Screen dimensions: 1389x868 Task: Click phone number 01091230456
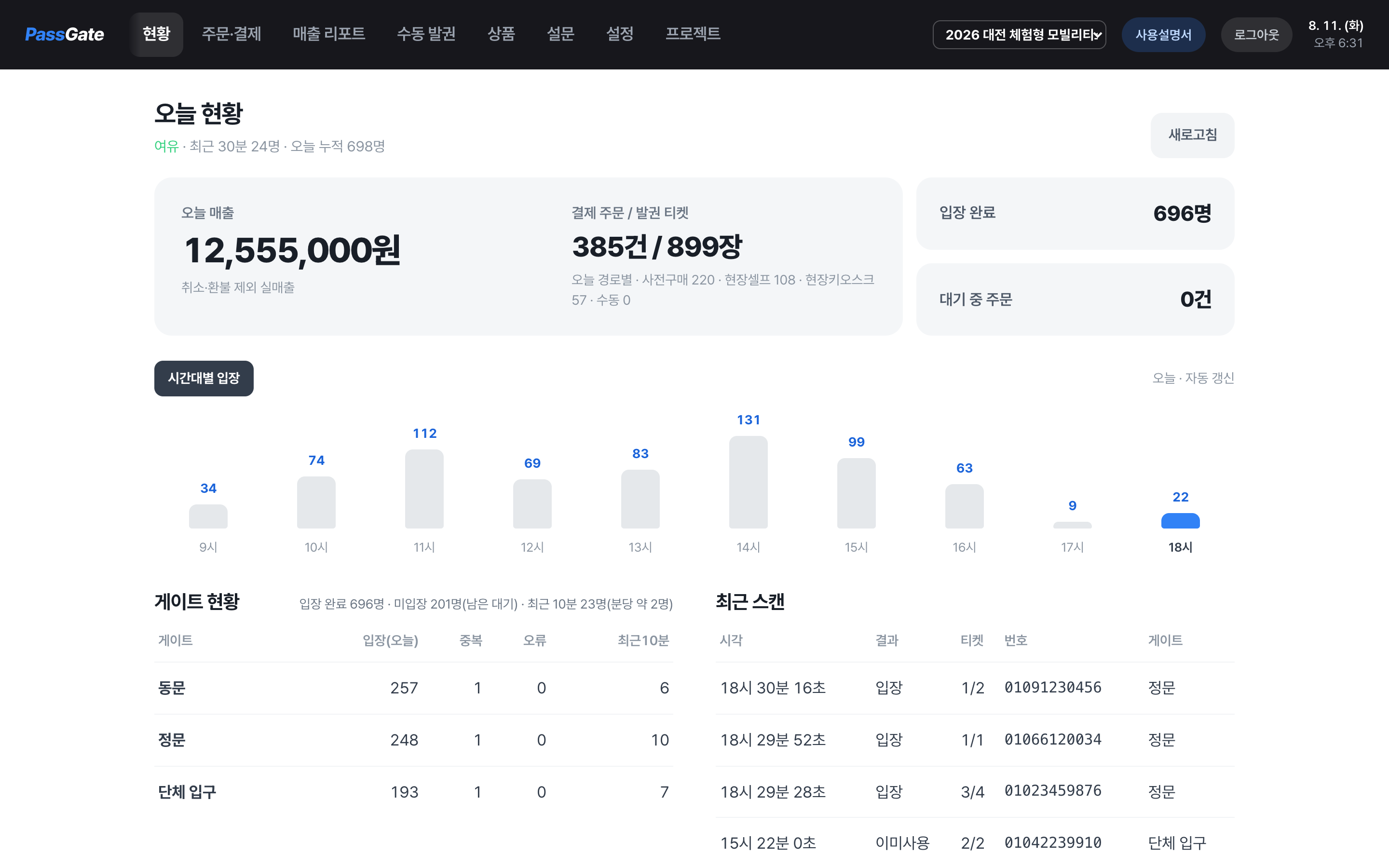click(1053, 688)
